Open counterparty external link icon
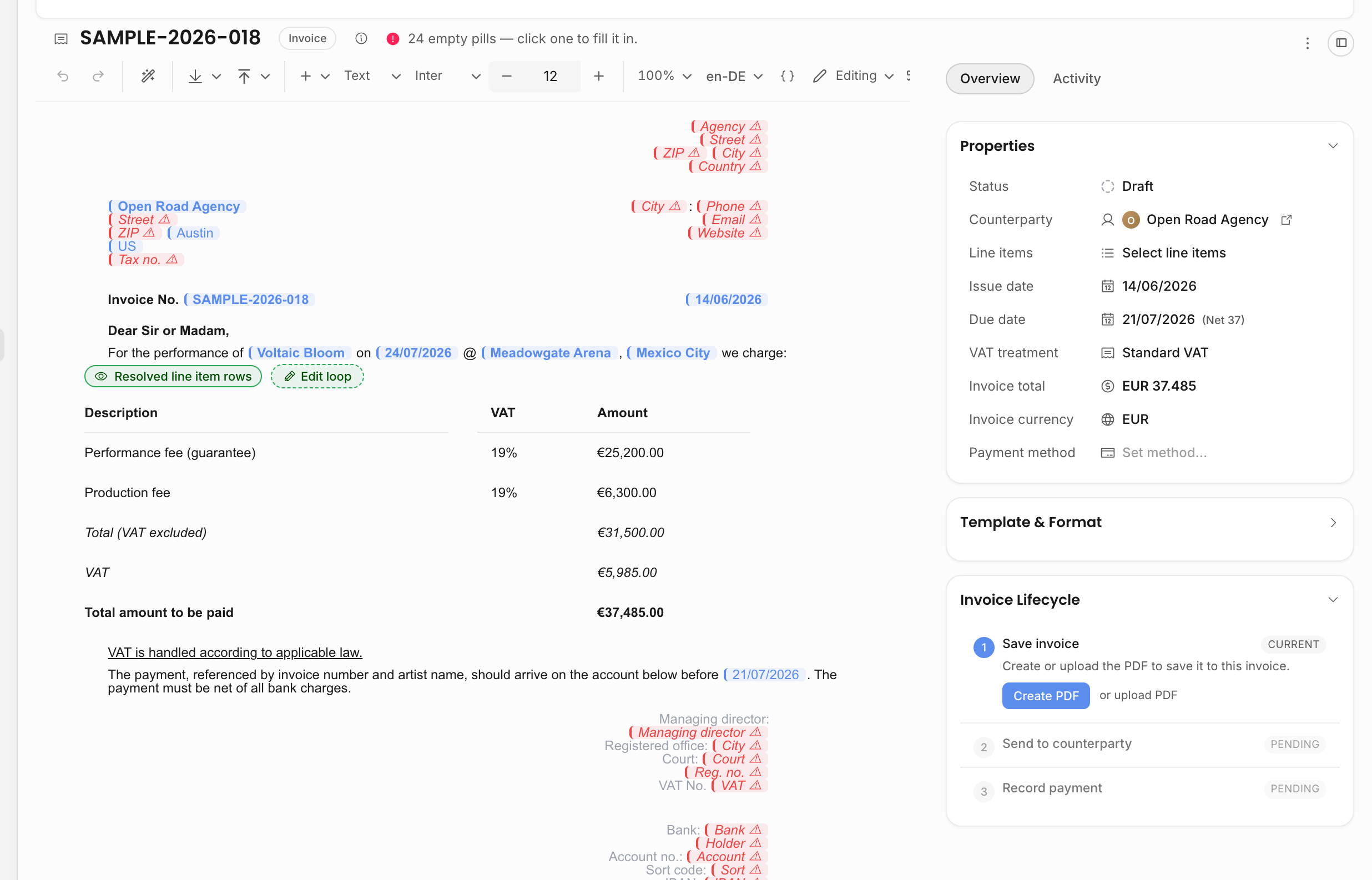Image resolution: width=1372 pixels, height=880 pixels. (1287, 220)
